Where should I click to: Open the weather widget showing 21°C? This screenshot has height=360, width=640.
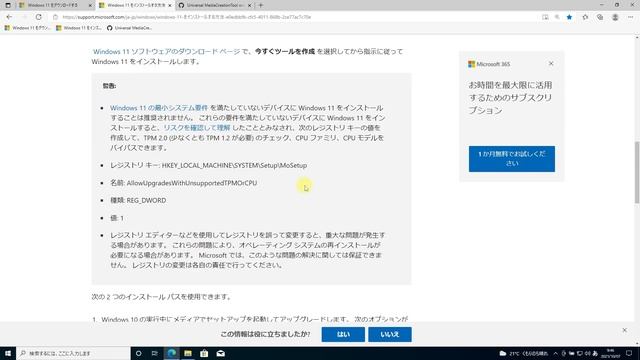[524, 353]
